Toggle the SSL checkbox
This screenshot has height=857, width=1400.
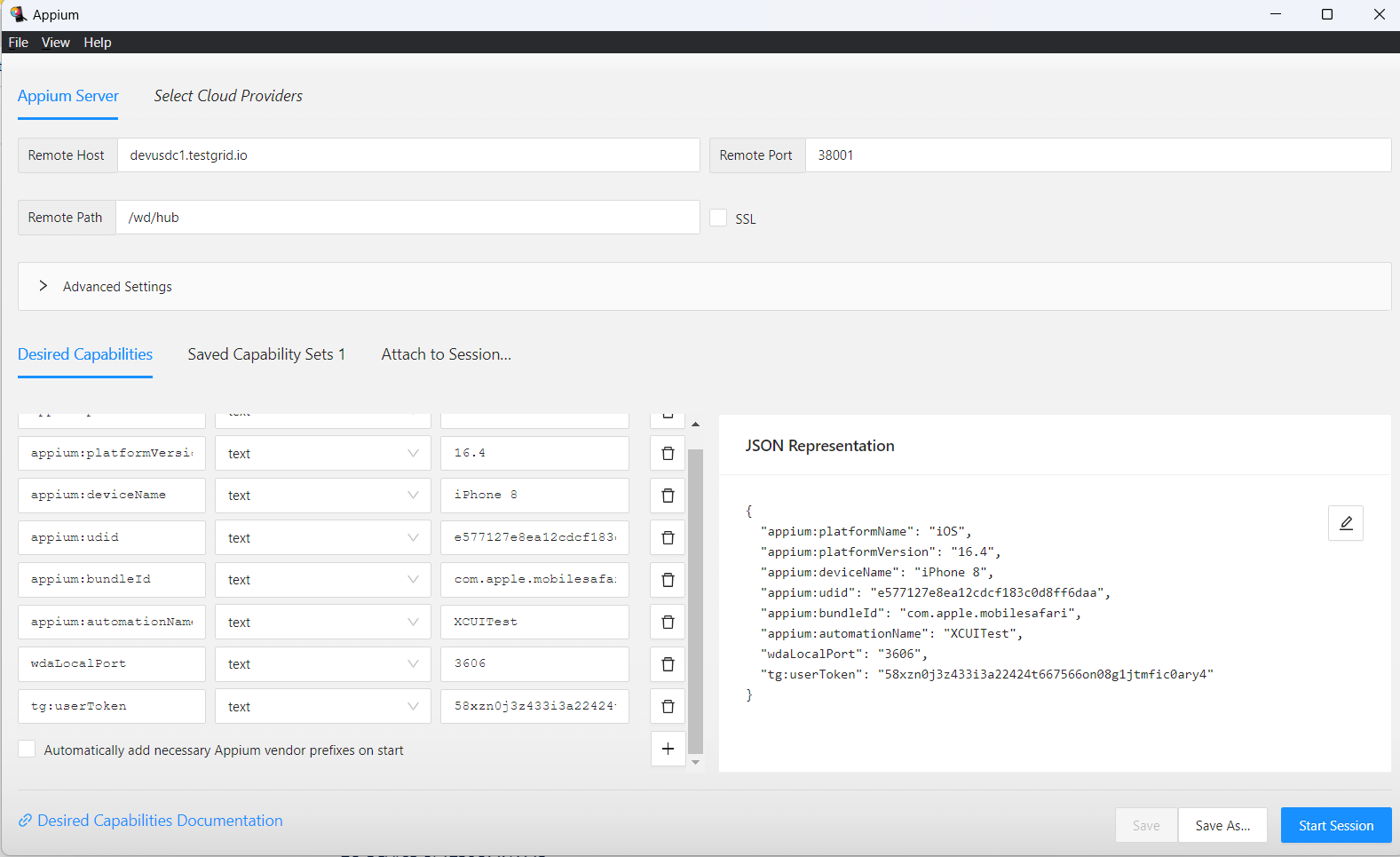(x=718, y=218)
